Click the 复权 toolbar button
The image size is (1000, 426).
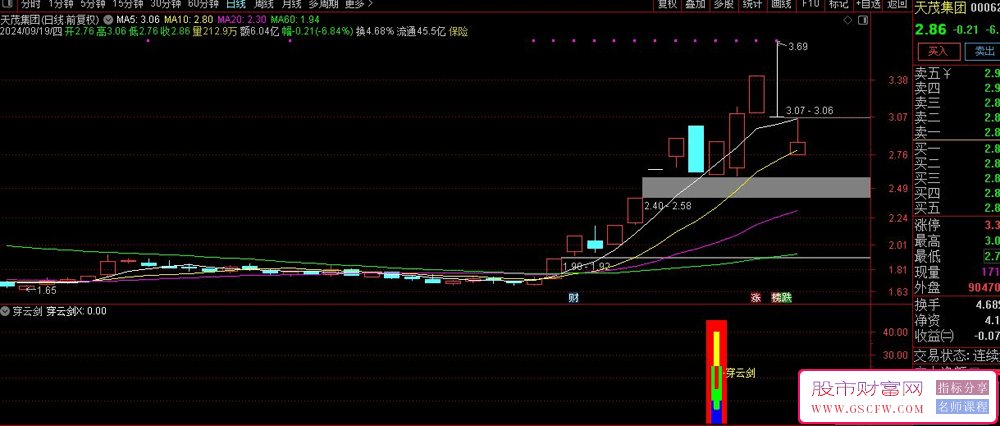tap(667, 4)
